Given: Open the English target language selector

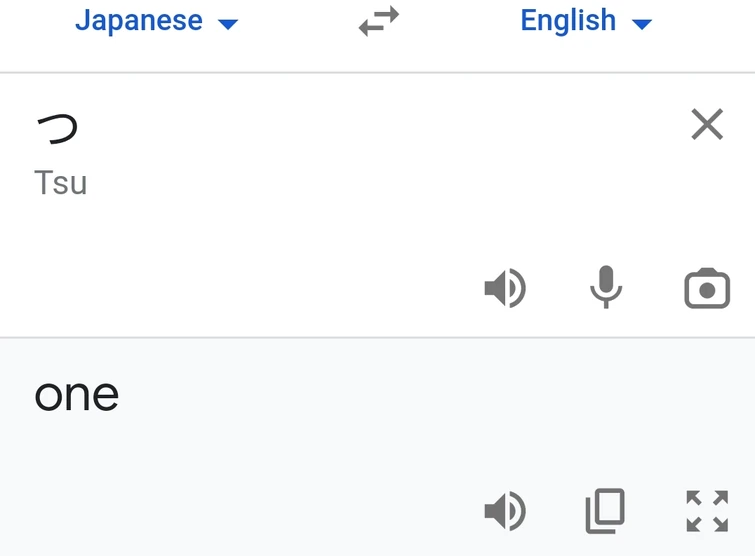Looking at the screenshot, I should click(568, 20).
